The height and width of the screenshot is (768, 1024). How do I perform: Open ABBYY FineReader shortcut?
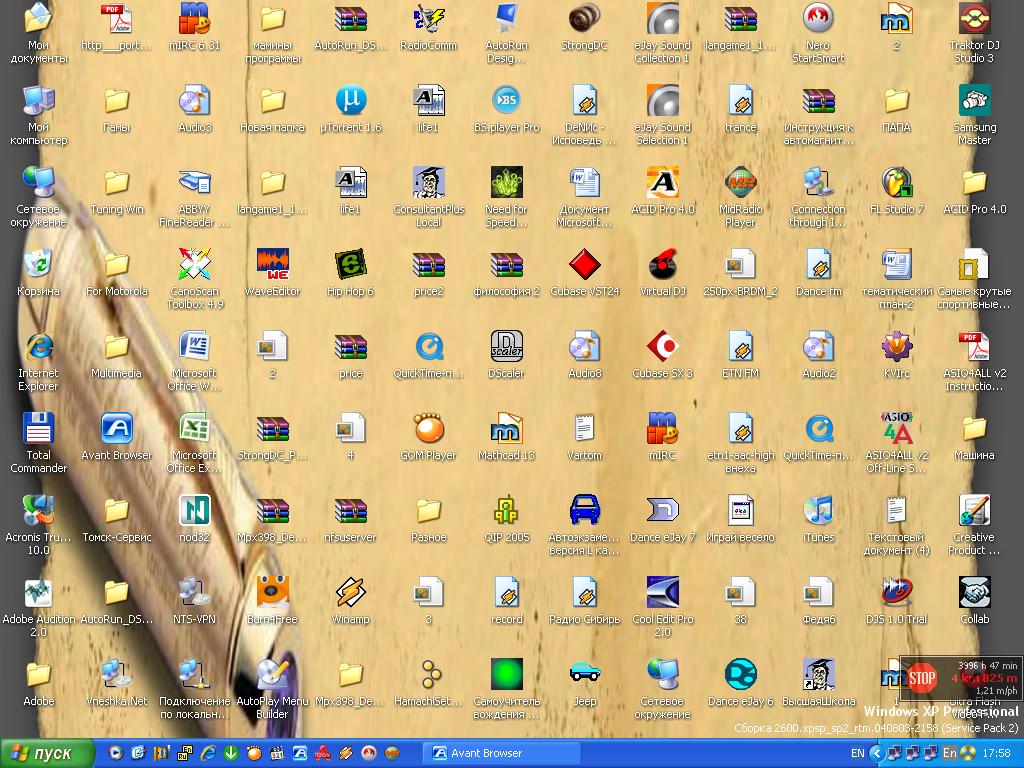point(195,183)
